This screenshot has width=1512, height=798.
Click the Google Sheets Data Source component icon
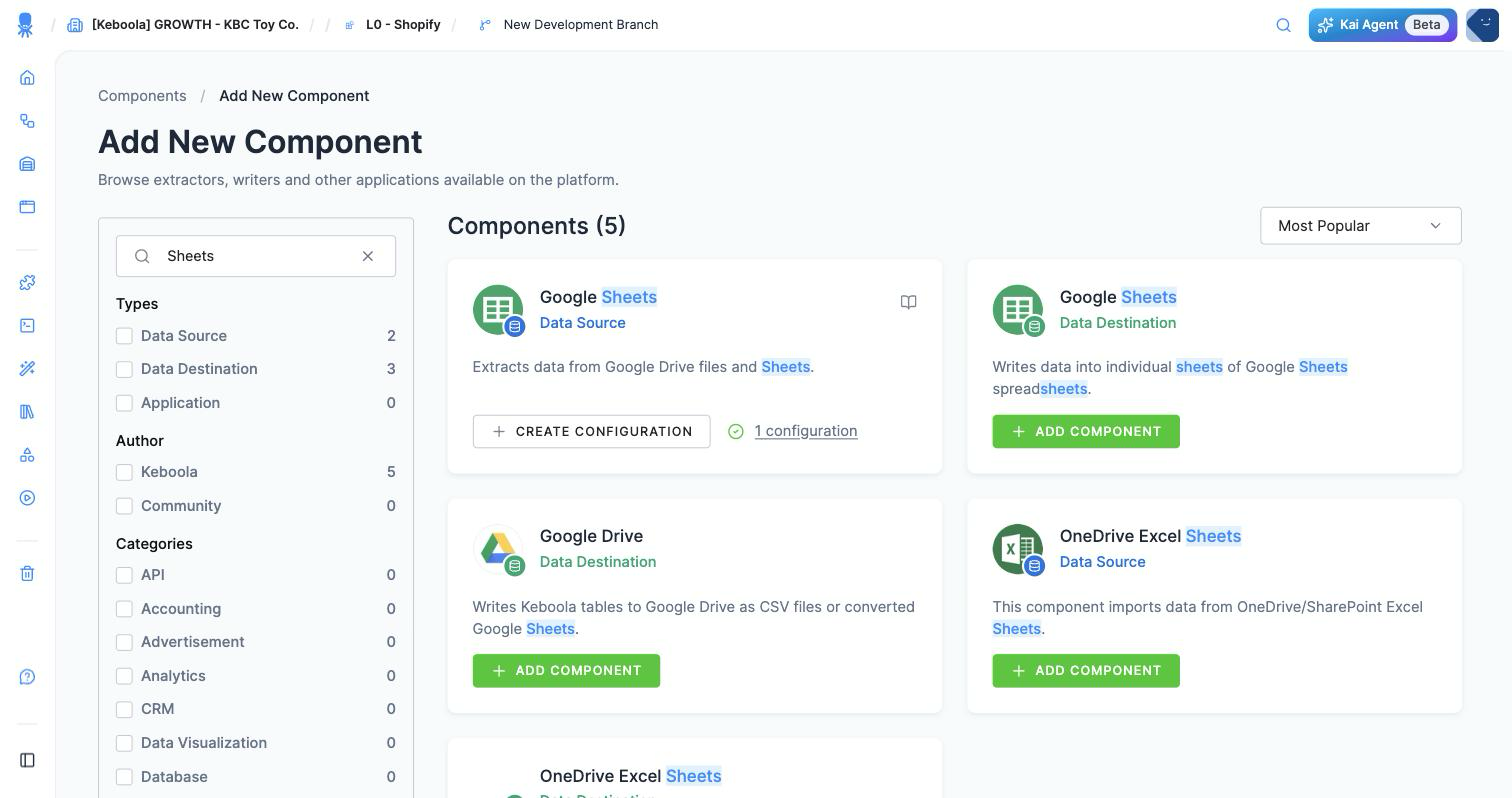pos(498,310)
